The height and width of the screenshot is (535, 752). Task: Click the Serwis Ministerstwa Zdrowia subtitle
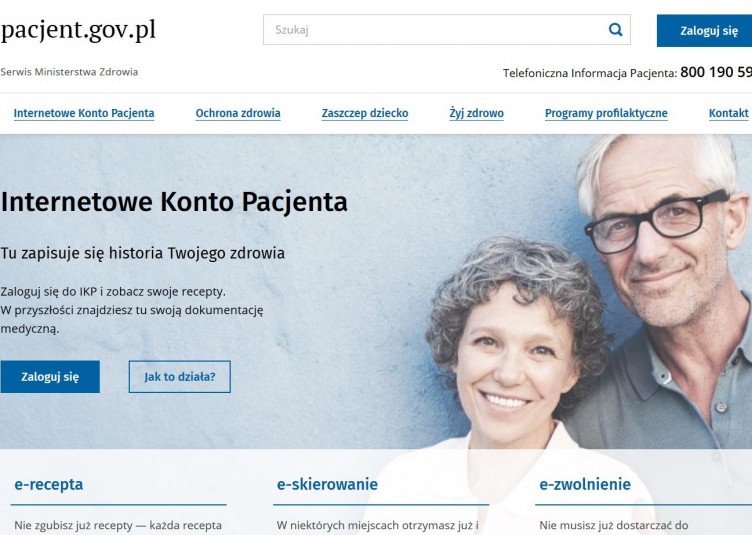point(69,72)
